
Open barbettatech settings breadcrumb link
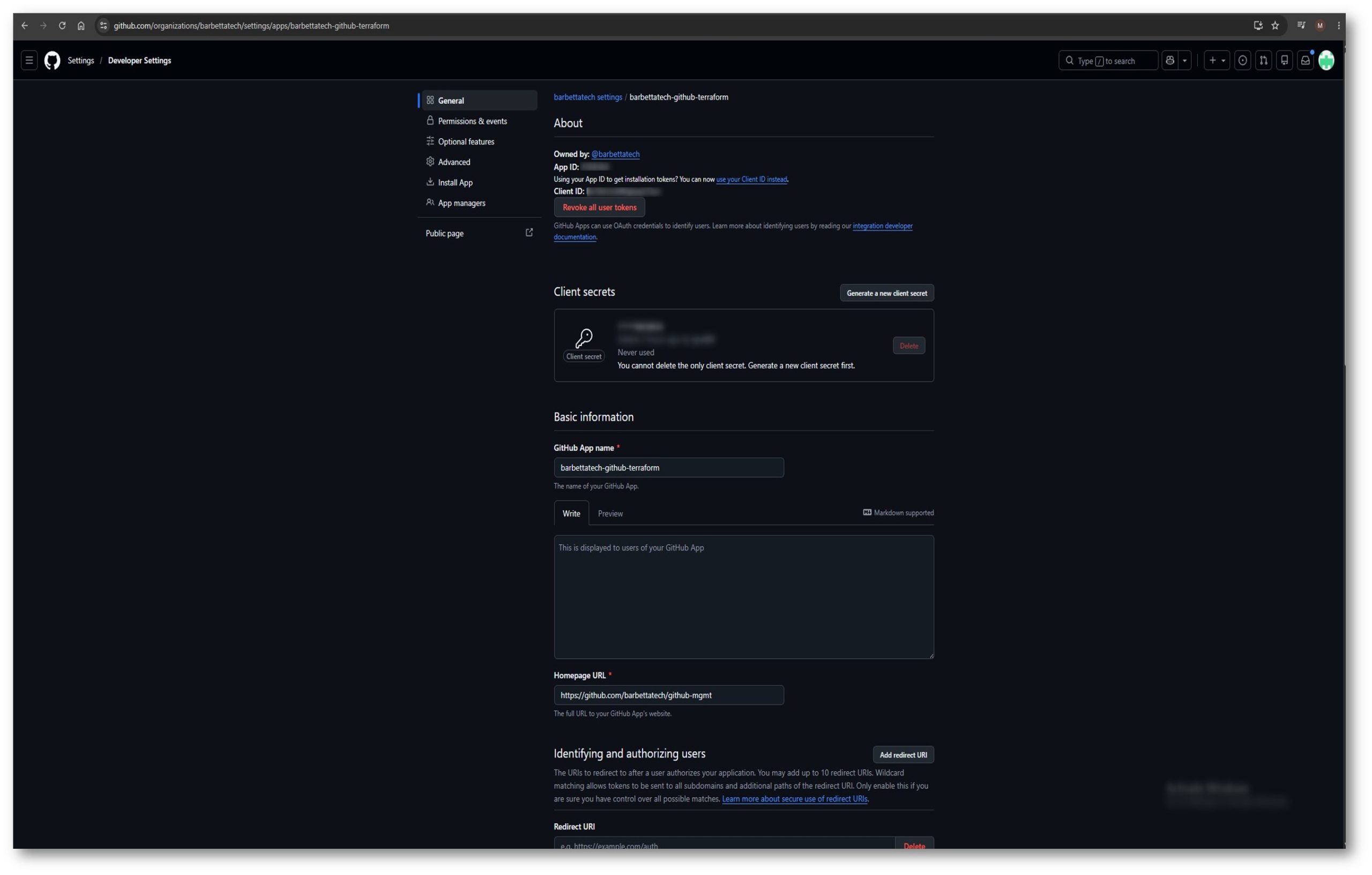tap(588, 98)
